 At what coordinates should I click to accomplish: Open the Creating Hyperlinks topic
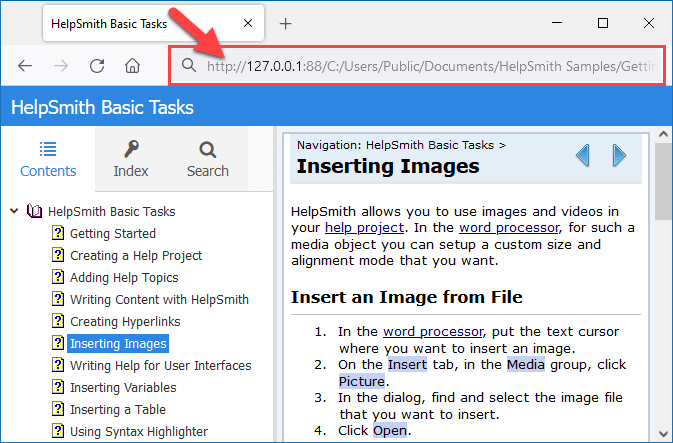point(125,322)
